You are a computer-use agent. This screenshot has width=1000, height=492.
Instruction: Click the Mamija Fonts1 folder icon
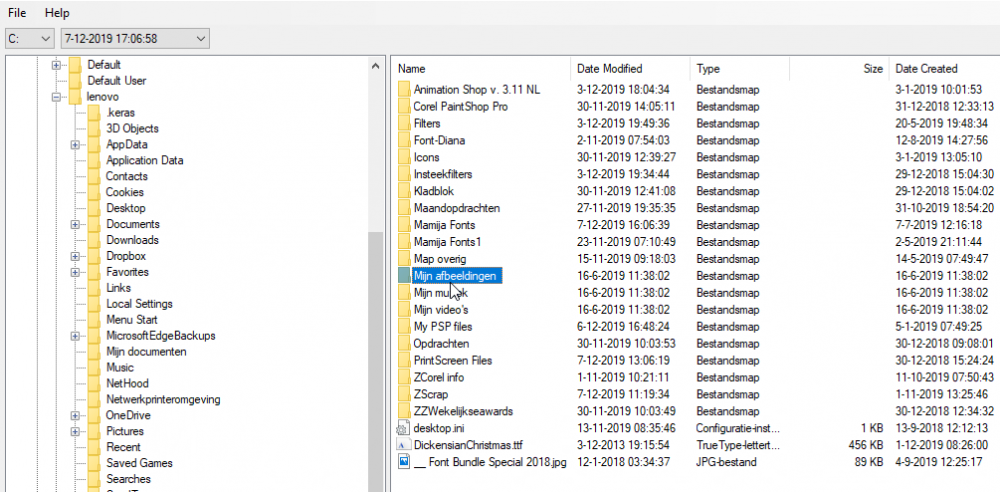[x=404, y=242]
